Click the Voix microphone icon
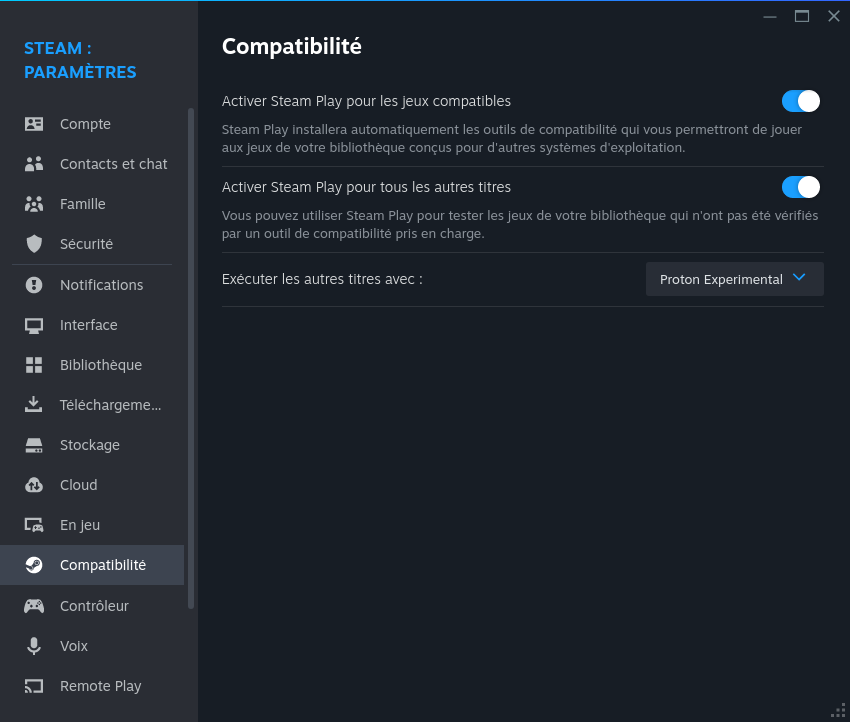850x722 pixels. click(34, 646)
